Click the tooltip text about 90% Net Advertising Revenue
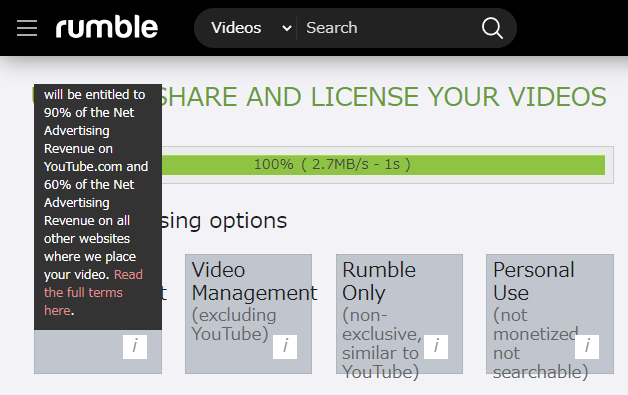The width and height of the screenshot is (628, 395). (96, 130)
